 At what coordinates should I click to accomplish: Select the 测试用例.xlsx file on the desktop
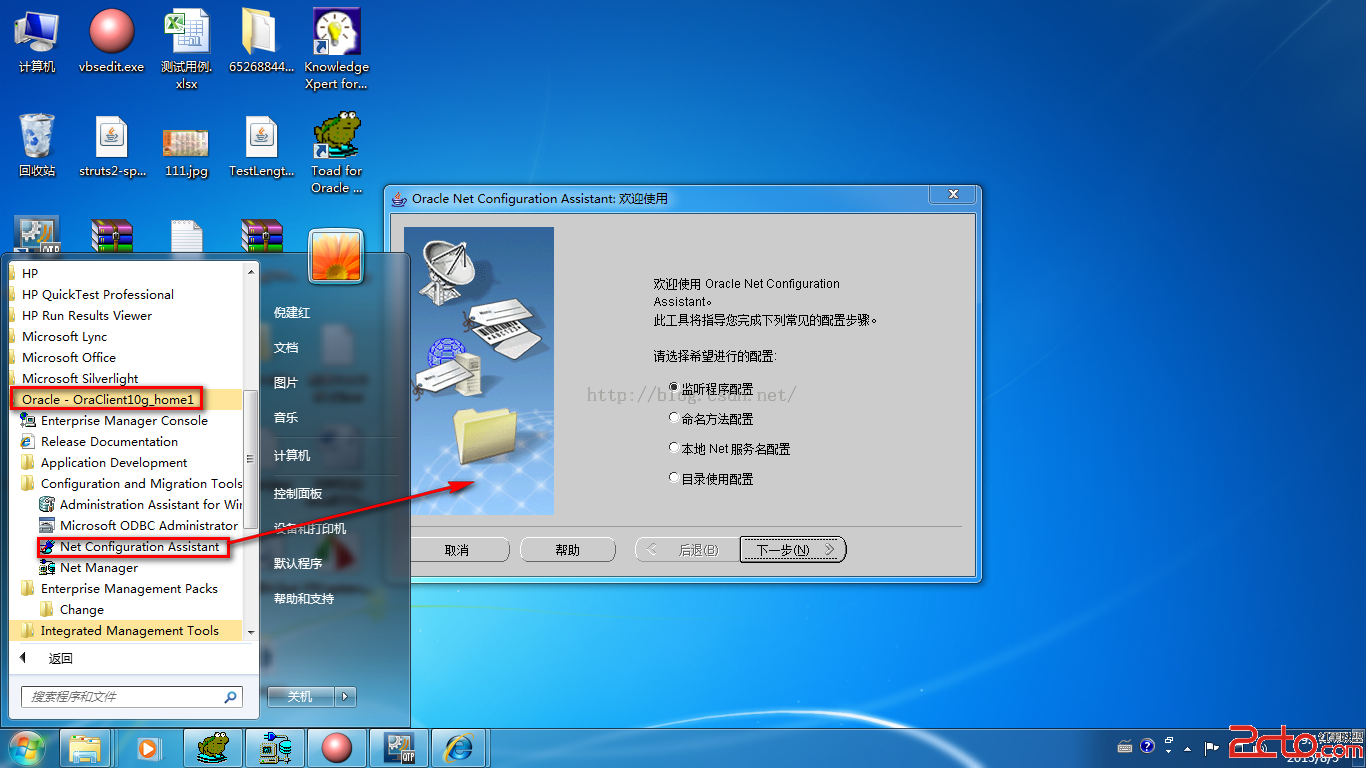click(x=186, y=50)
